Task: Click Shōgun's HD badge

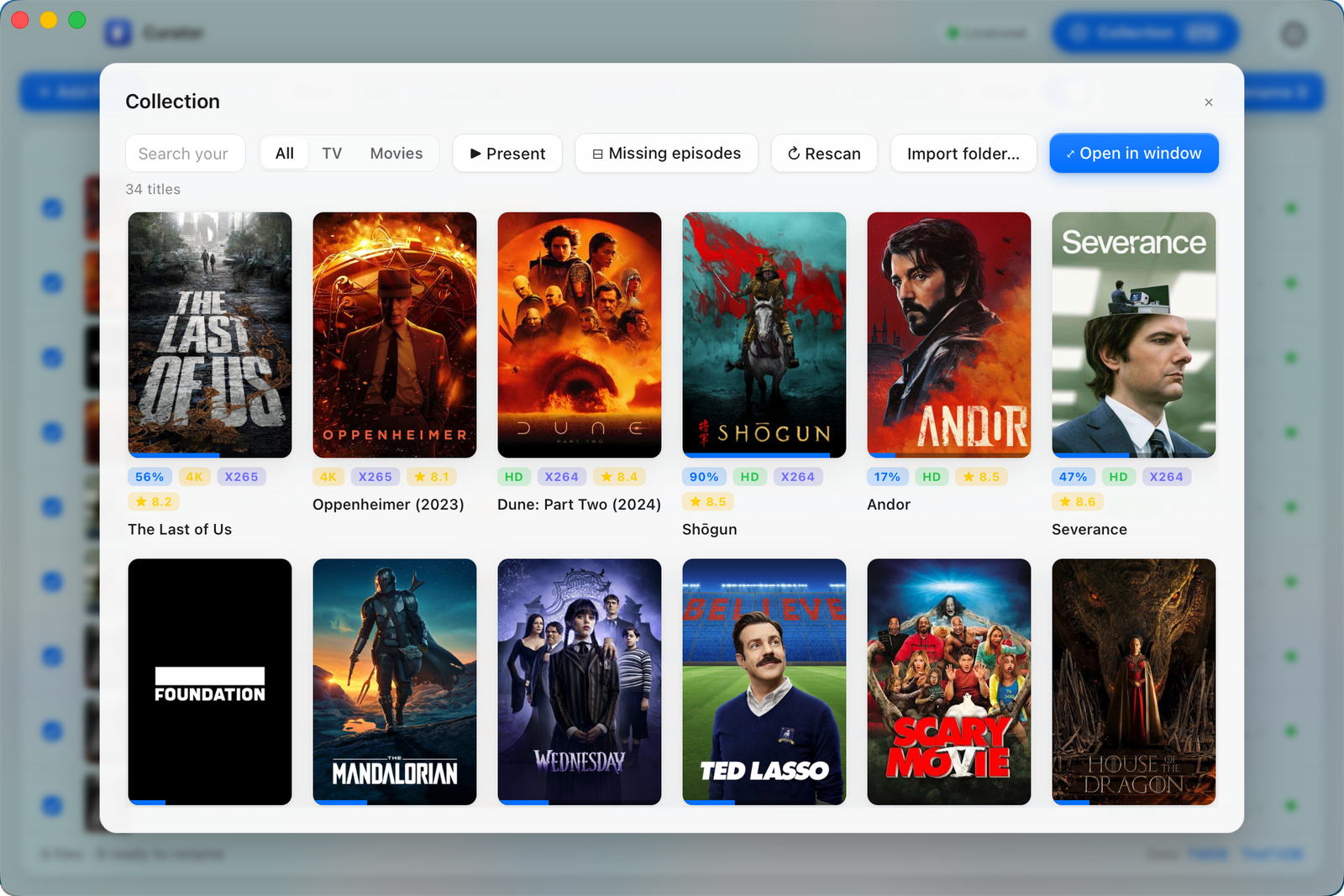Action: pos(750,477)
